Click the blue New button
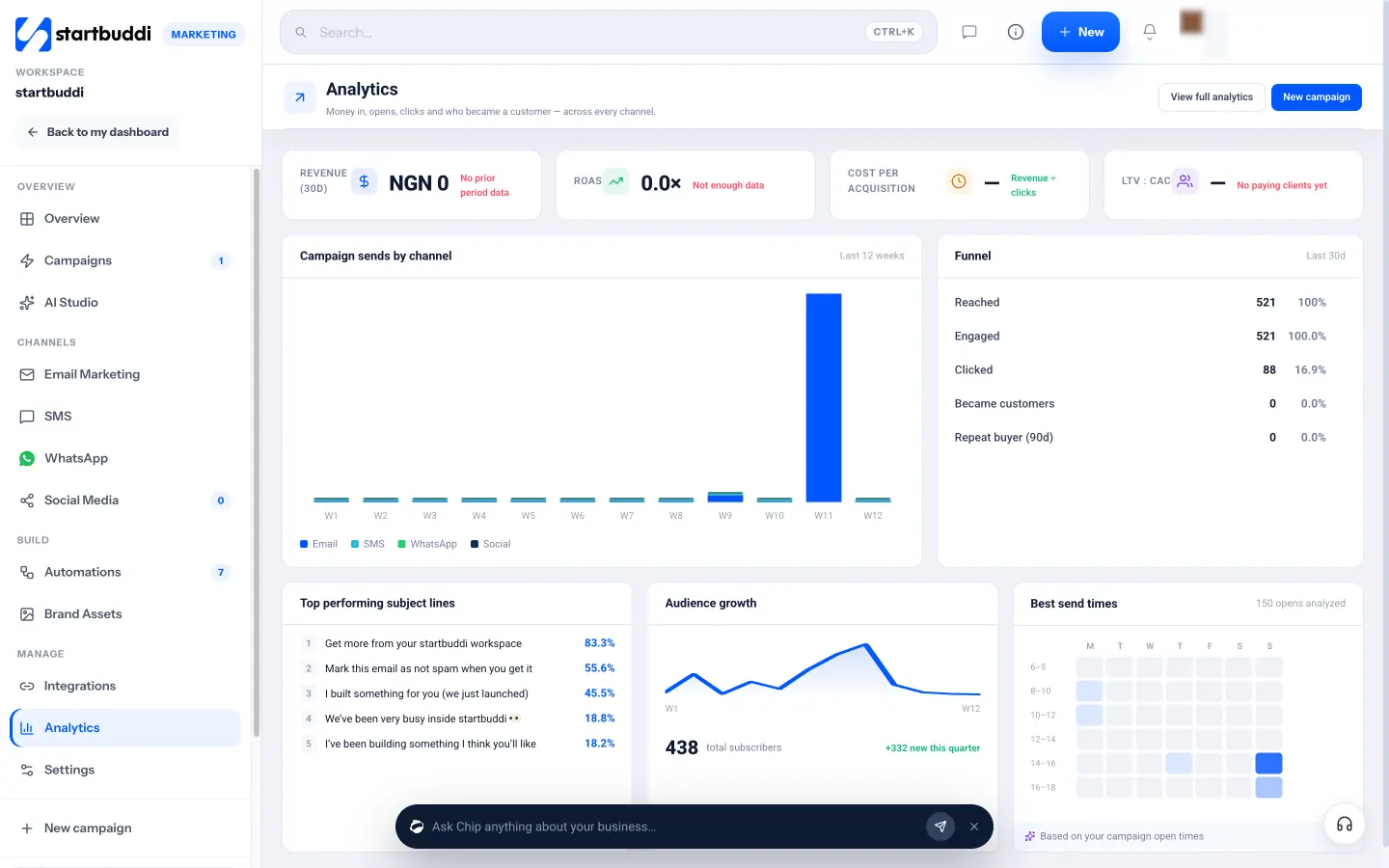Screen dimensions: 1389x868 pos(1080,32)
